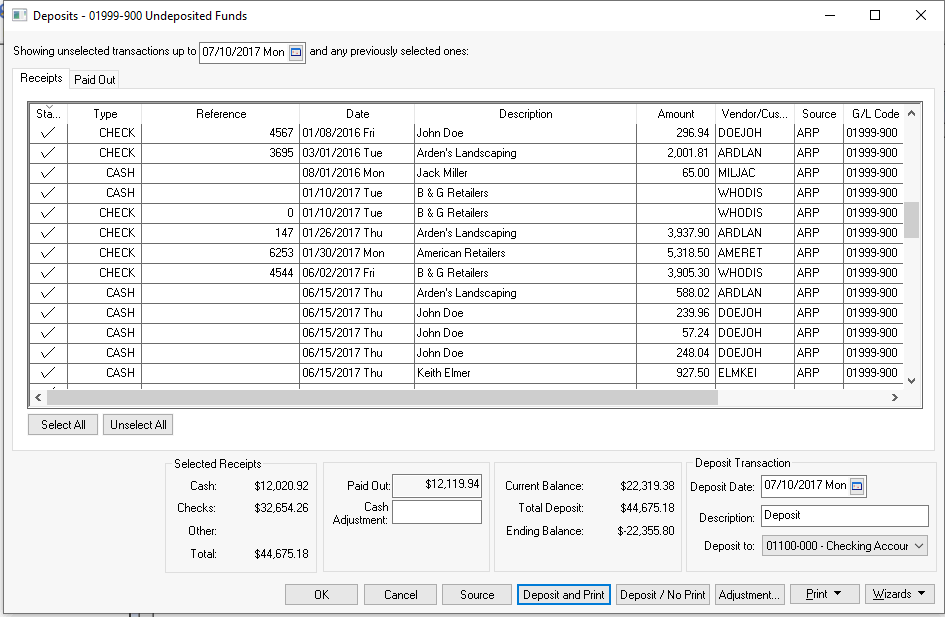Screen dimensions: 945x617
Task: Switch to the Paid Out tab
Action: 95,79
